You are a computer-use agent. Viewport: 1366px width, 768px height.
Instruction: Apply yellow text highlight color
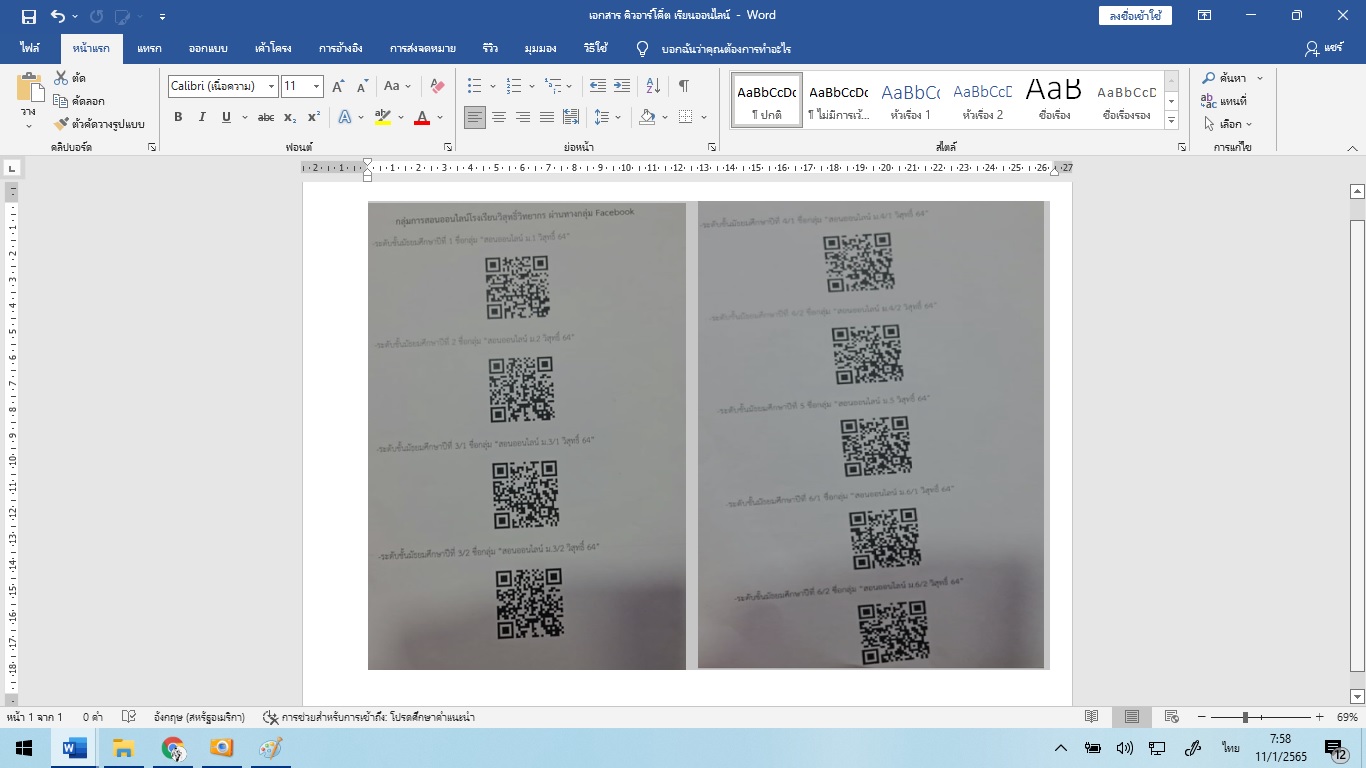pos(382,117)
